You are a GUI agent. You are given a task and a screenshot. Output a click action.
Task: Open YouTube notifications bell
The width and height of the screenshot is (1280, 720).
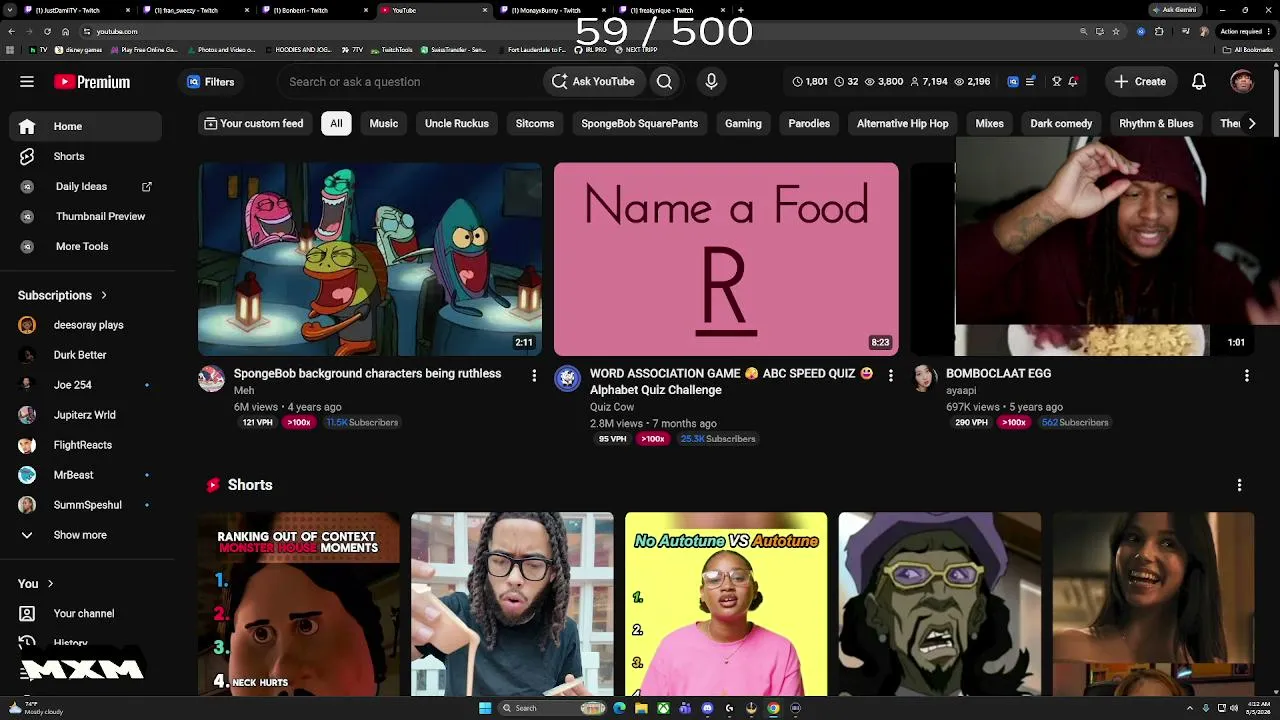point(1199,82)
